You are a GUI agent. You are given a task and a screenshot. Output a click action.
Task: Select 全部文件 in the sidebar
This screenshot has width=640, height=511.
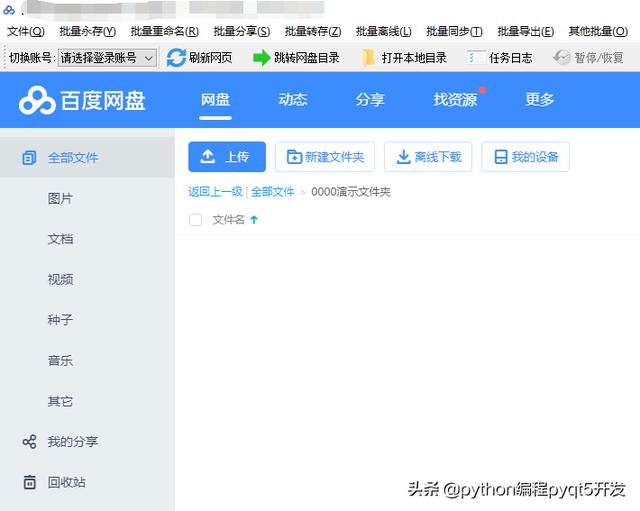click(x=87, y=158)
